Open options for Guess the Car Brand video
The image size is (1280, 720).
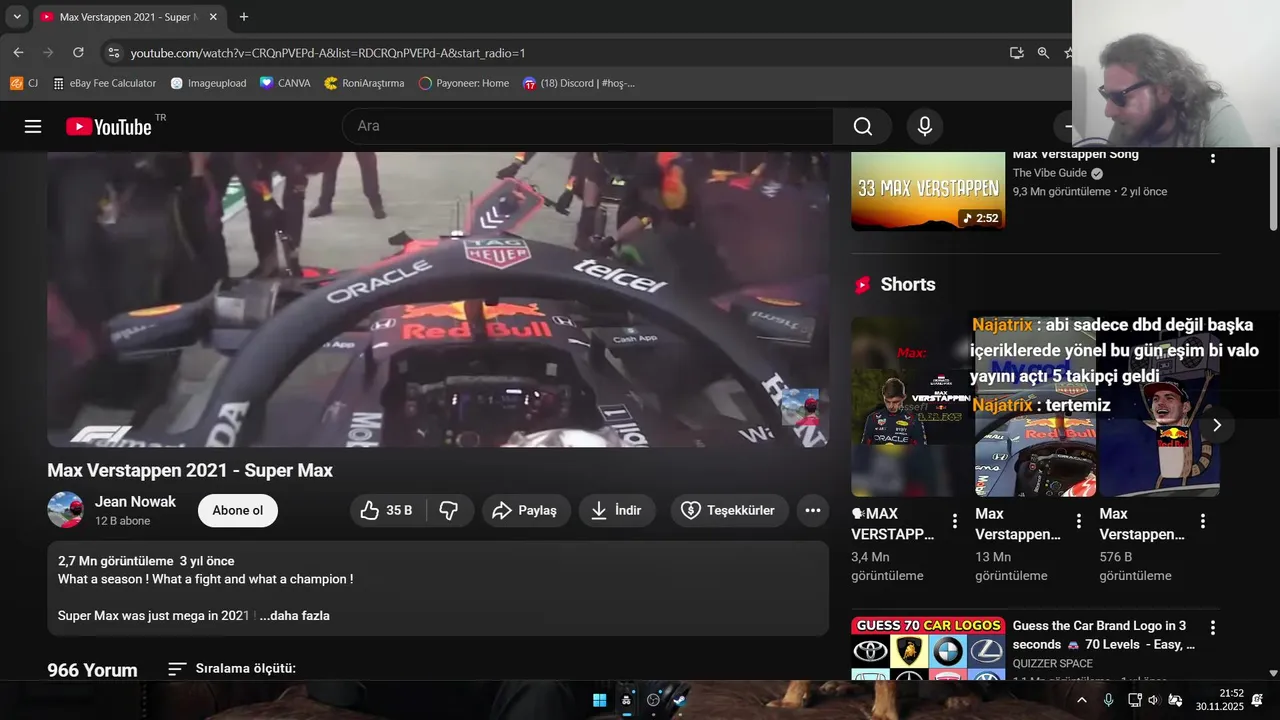coord(1213,628)
